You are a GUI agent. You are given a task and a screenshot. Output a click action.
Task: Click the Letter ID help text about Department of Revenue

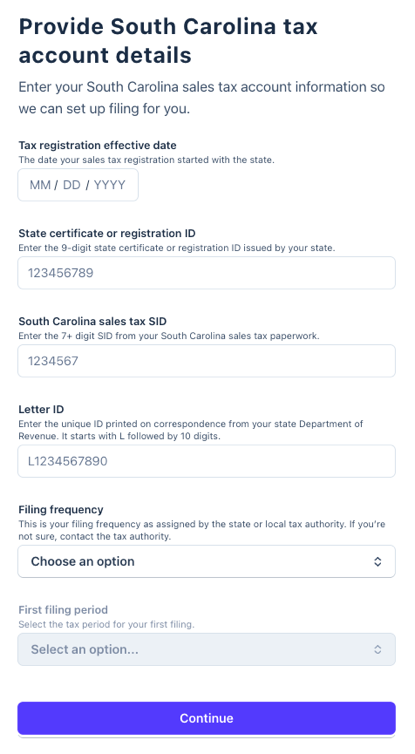coord(191,430)
